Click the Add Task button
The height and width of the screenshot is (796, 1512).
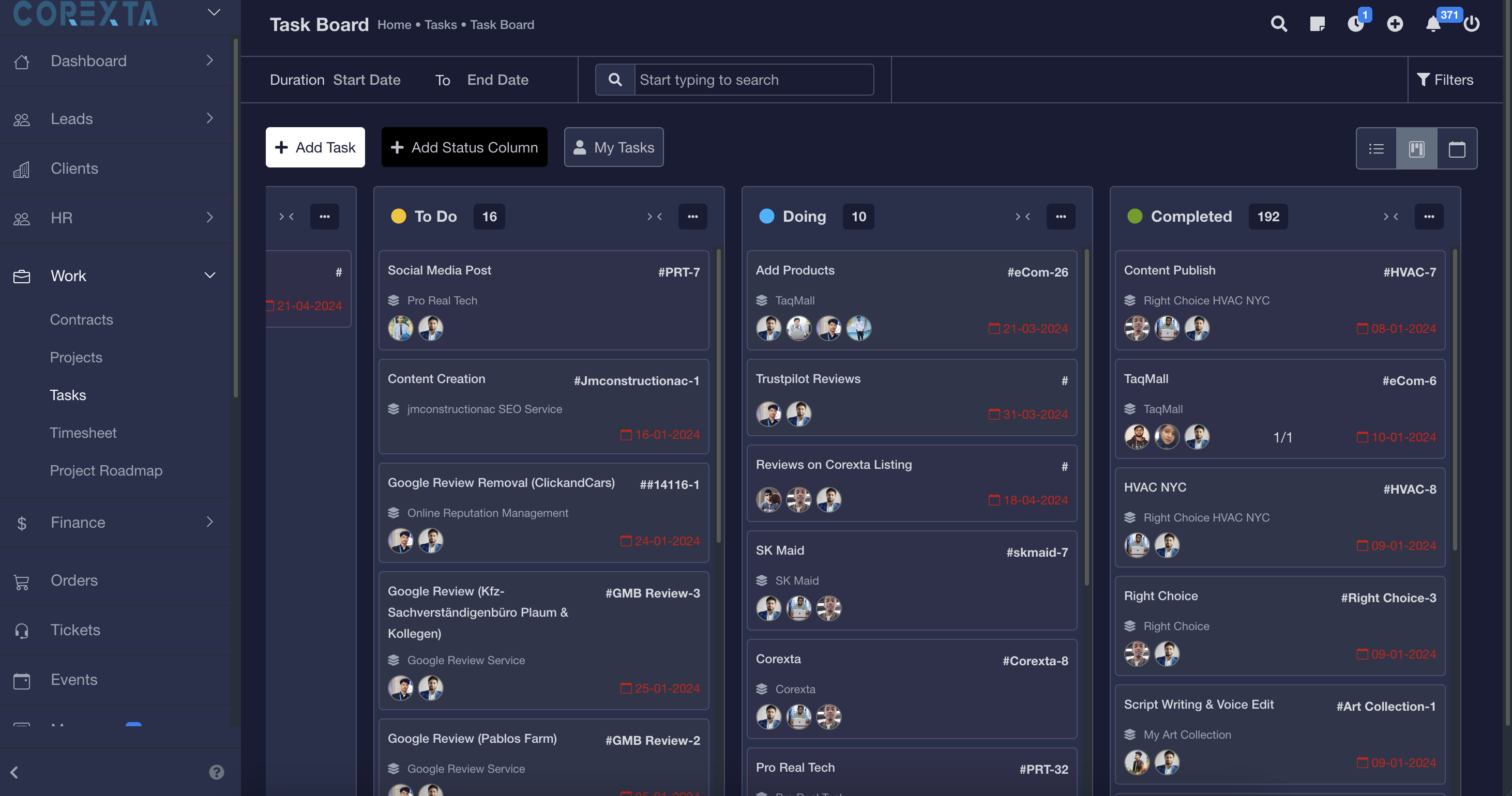(315, 147)
